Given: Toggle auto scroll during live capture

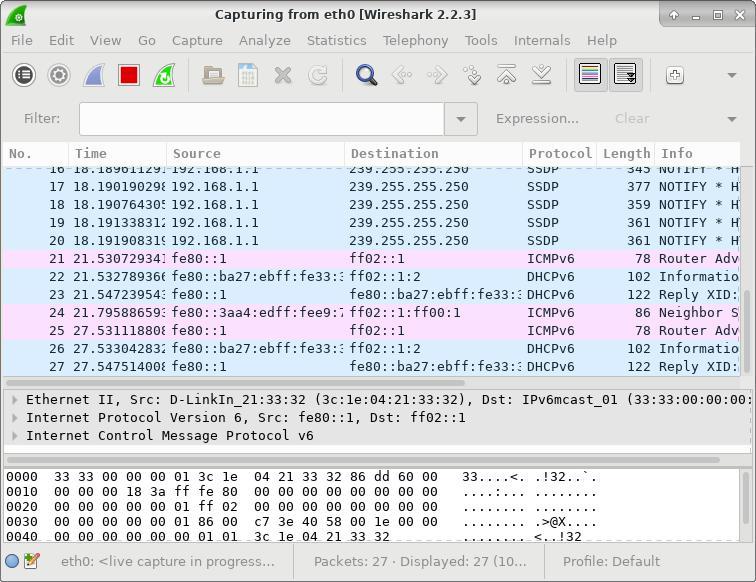Looking at the screenshot, I should coord(625,75).
